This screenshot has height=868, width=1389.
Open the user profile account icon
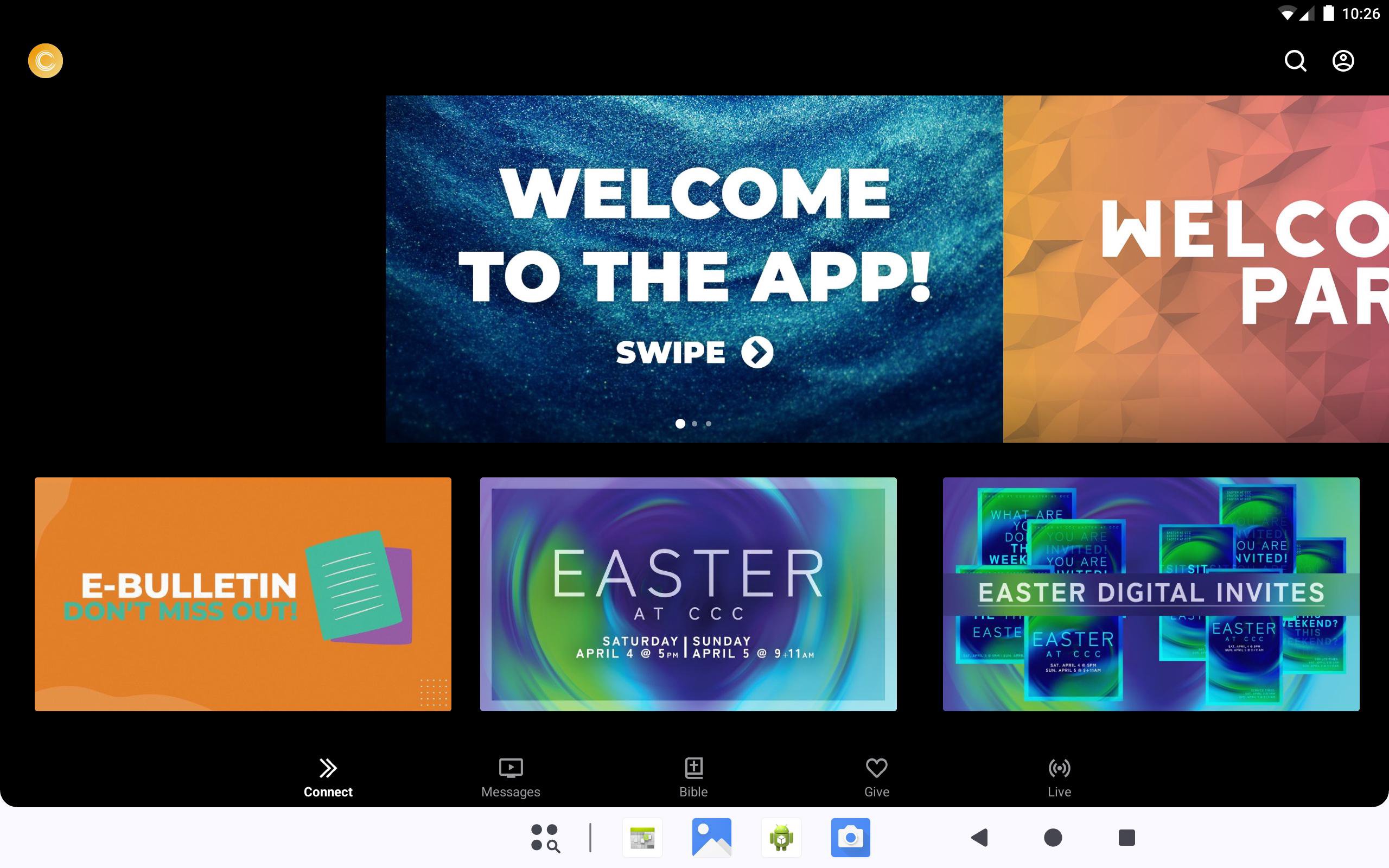pos(1342,61)
